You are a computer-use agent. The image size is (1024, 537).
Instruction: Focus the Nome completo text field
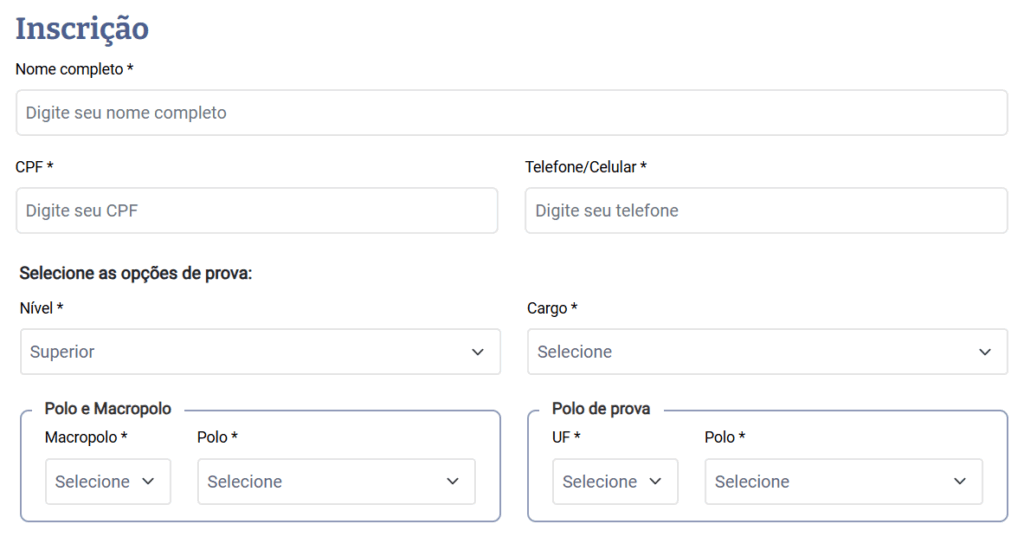(x=511, y=113)
